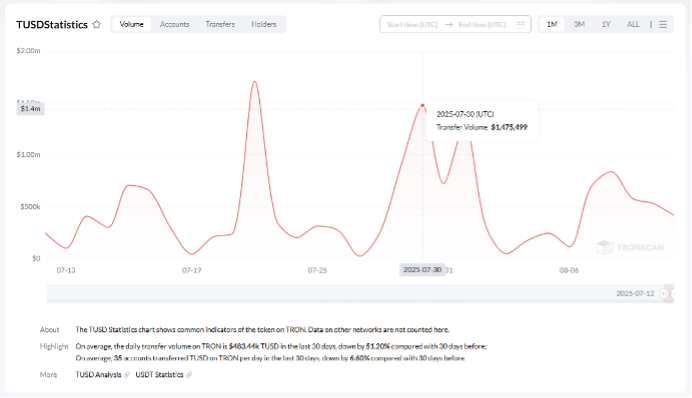Click the timeline zoom slider bar
The width and height of the screenshot is (692, 398).
pyautogui.click(x=360, y=293)
